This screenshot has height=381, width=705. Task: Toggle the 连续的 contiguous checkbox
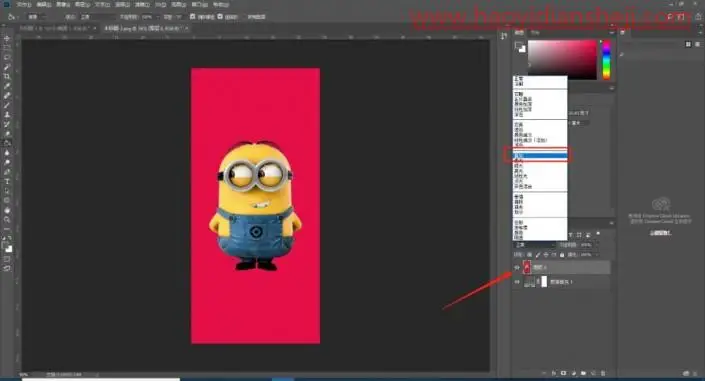click(220, 17)
